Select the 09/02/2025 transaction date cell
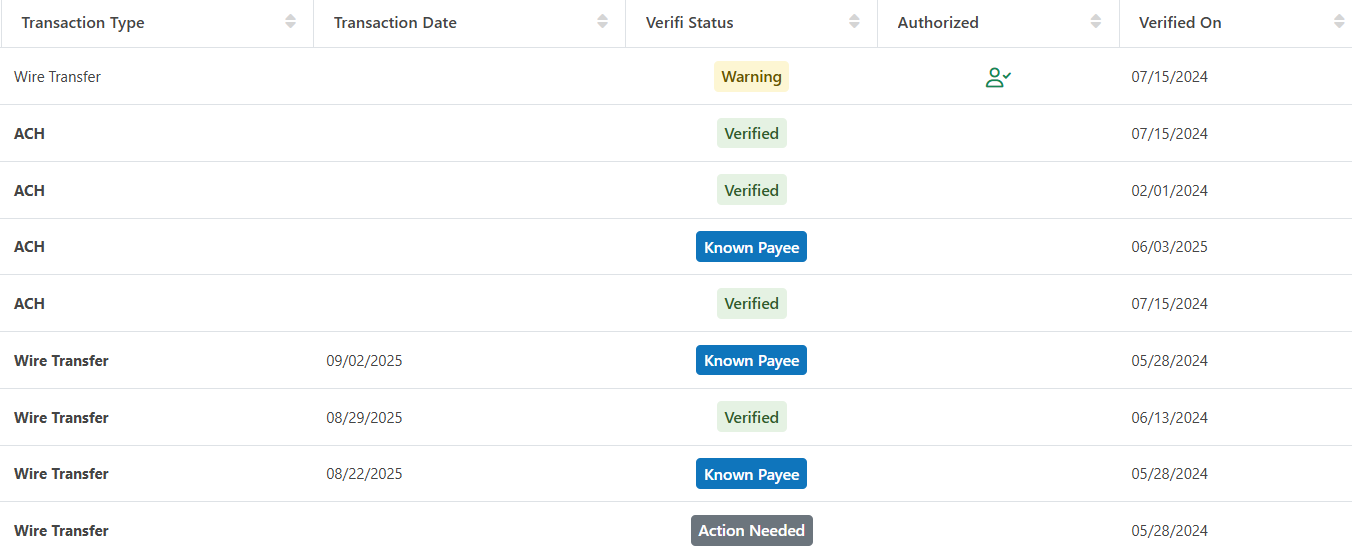 coord(364,361)
